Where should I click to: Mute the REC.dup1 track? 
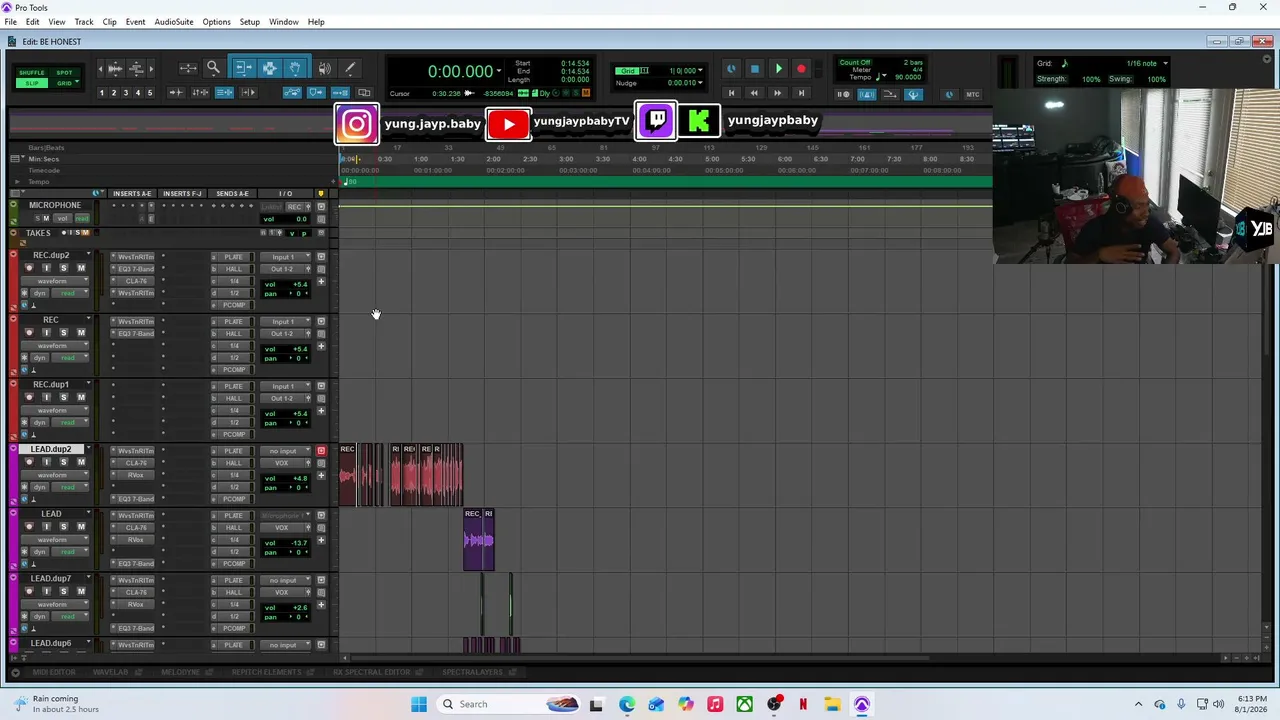pyautogui.click(x=81, y=397)
